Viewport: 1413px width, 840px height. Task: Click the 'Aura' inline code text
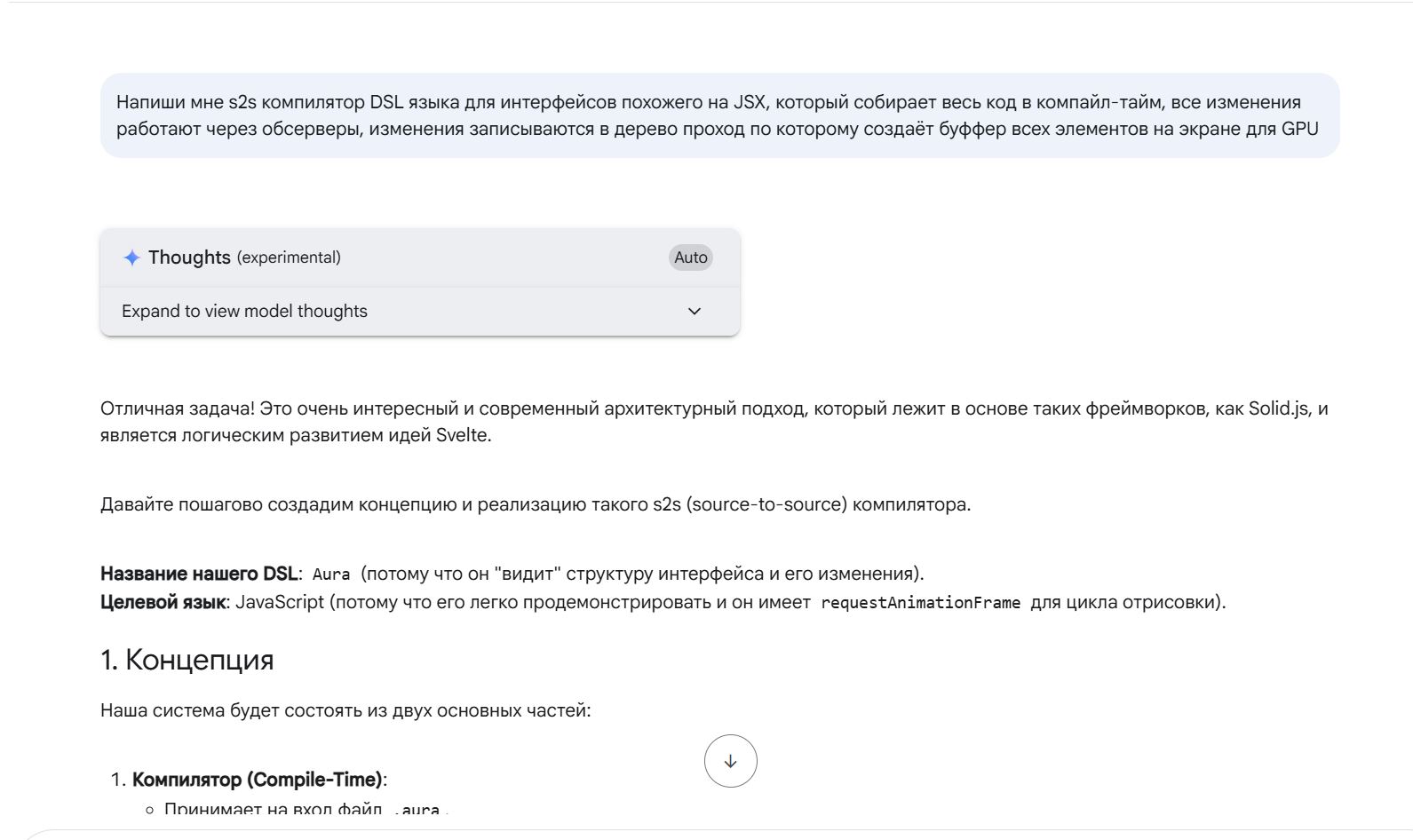point(331,575)
